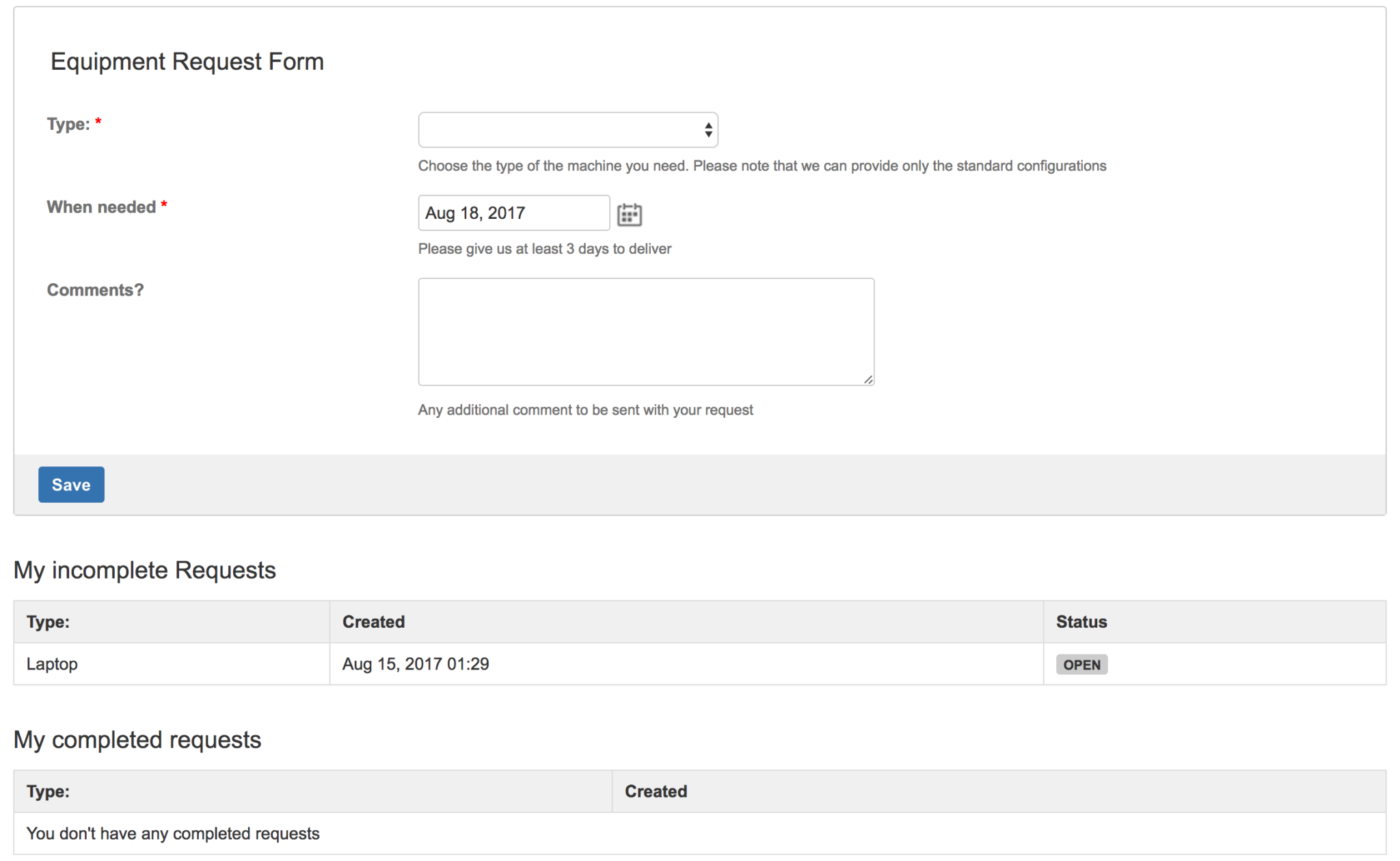The width and height of the screenshot is (1400, 861).
Task: Click the Save button
Action: (70, 484)
